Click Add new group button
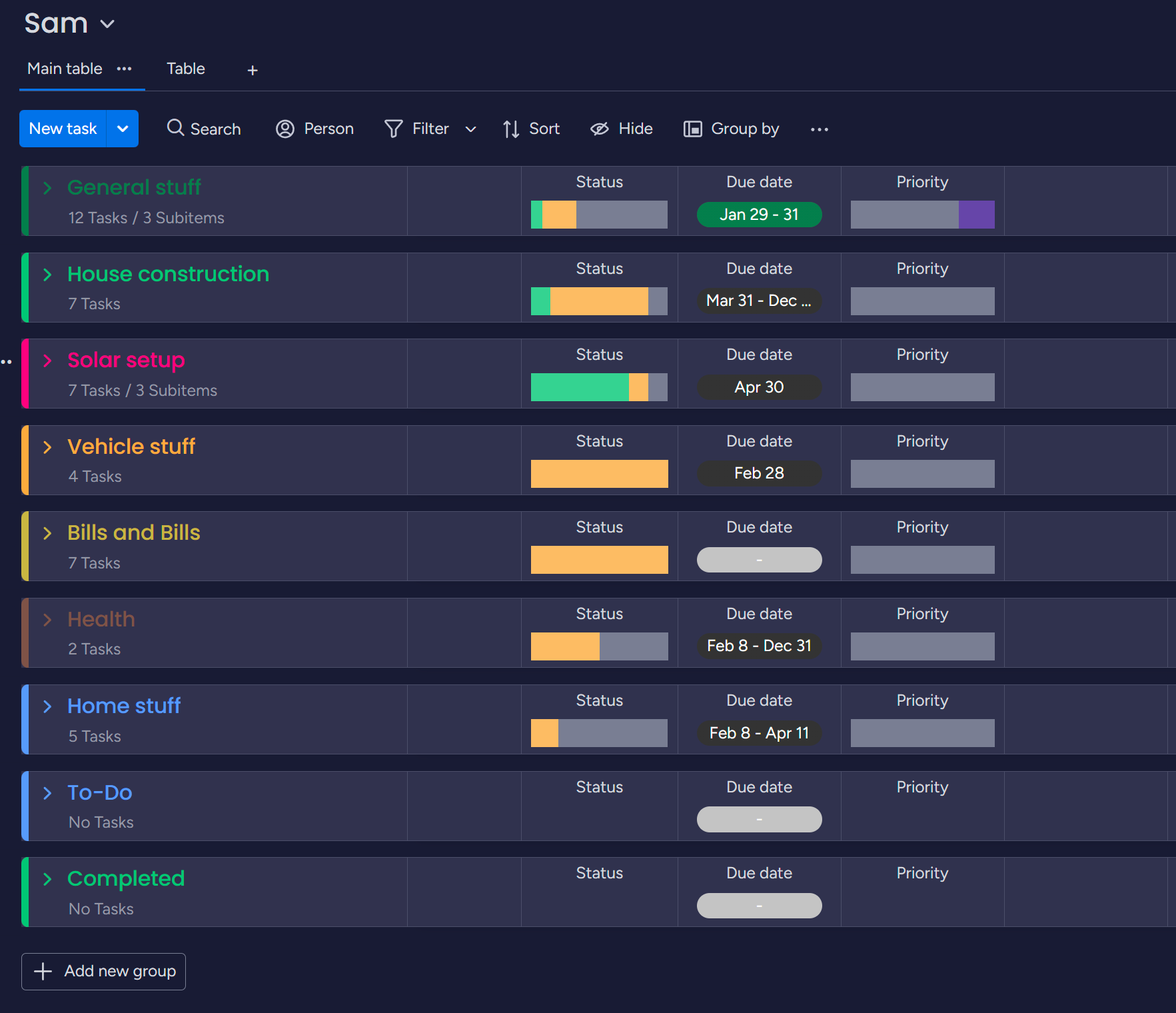The width and height of the screenshot is (1176, 1013). (x=103, y=972)
